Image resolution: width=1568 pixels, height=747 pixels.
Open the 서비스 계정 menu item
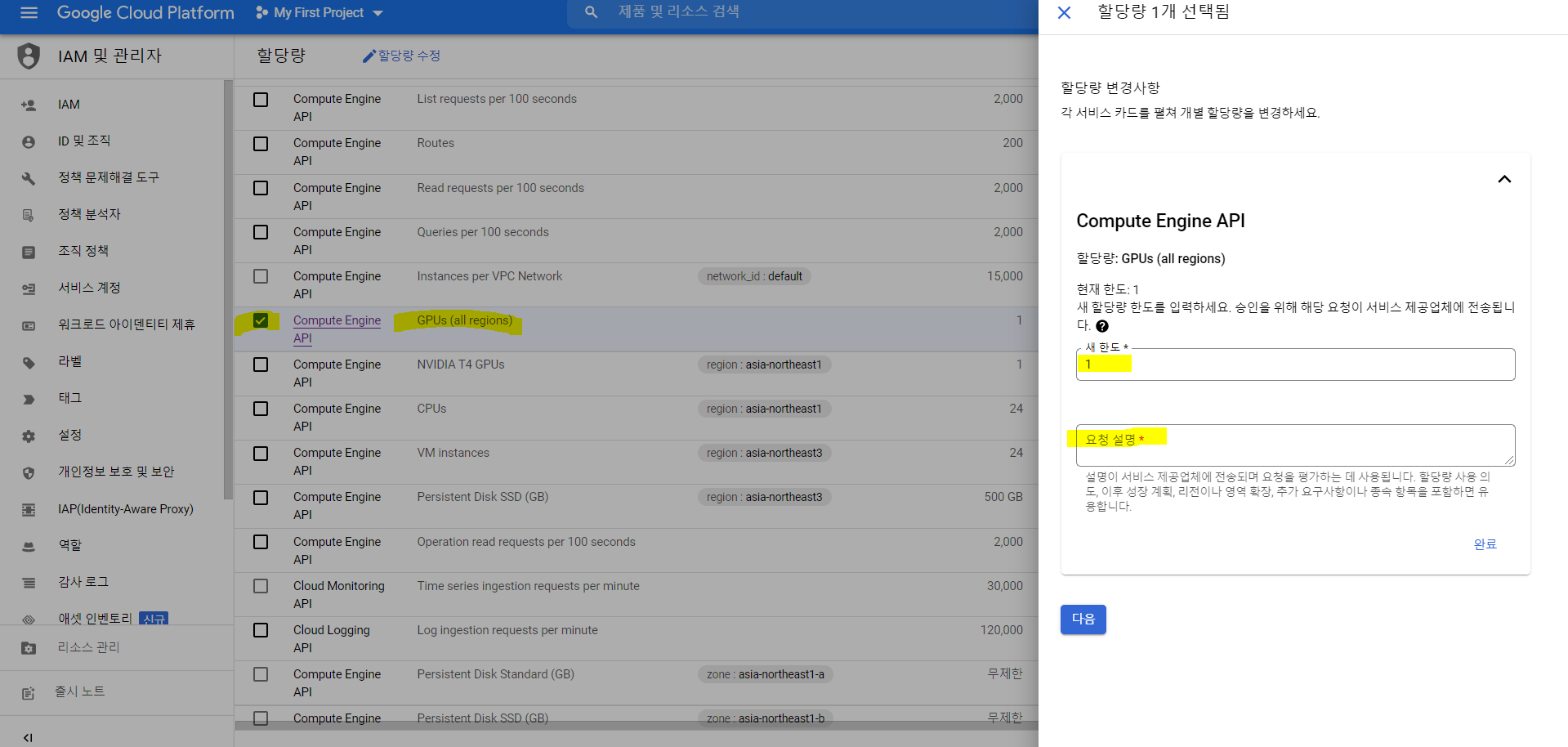[89, 288]
